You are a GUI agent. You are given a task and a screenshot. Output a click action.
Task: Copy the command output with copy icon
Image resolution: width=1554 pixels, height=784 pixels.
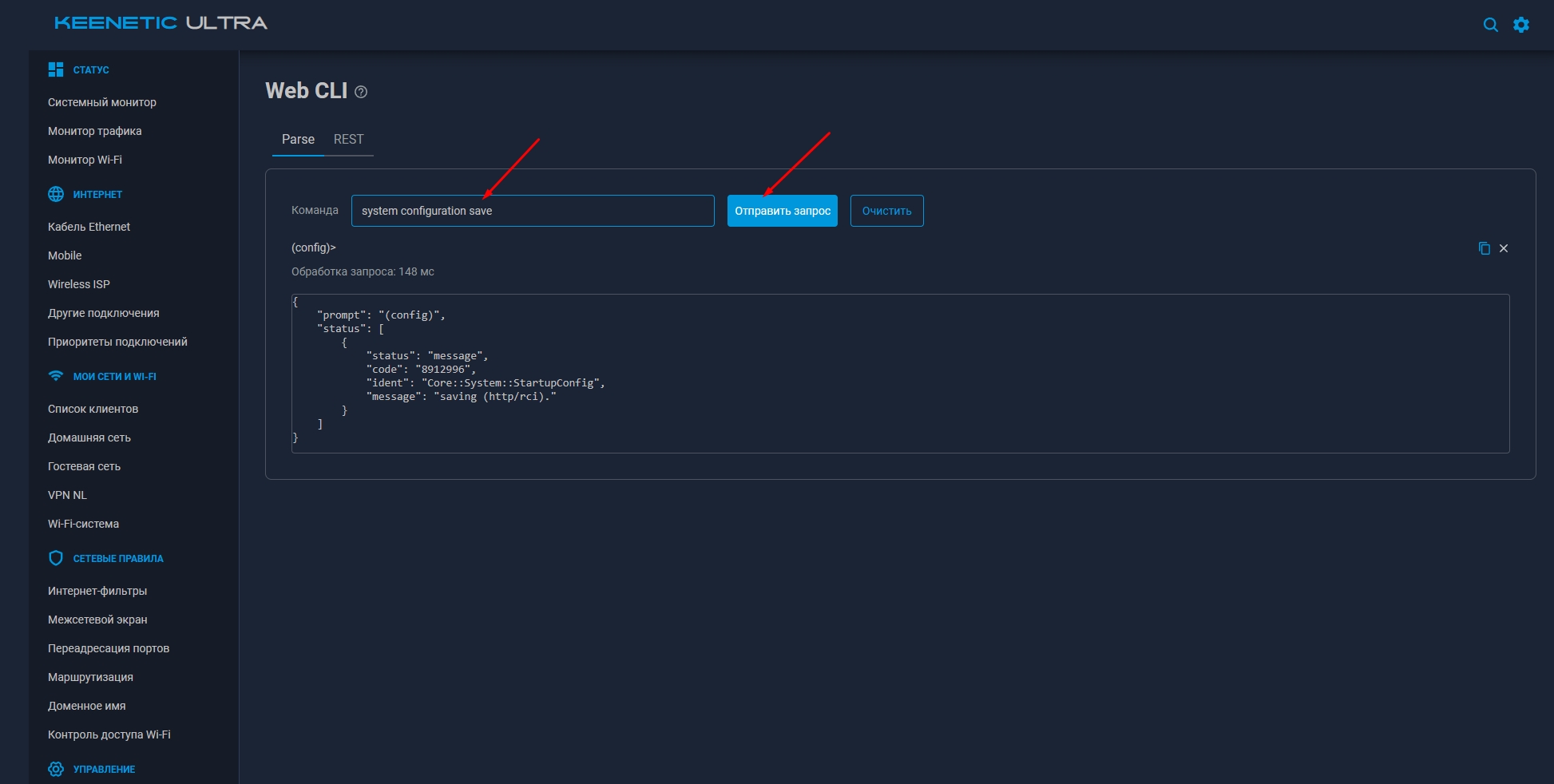coord(1484,248)
